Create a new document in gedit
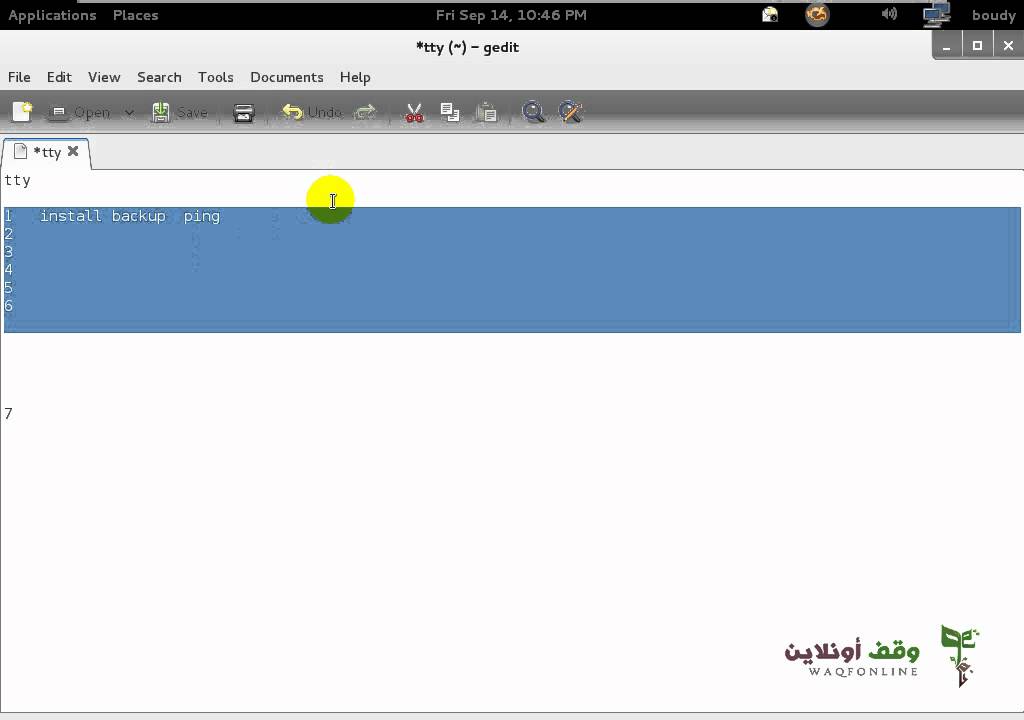 tap(21, 112)
